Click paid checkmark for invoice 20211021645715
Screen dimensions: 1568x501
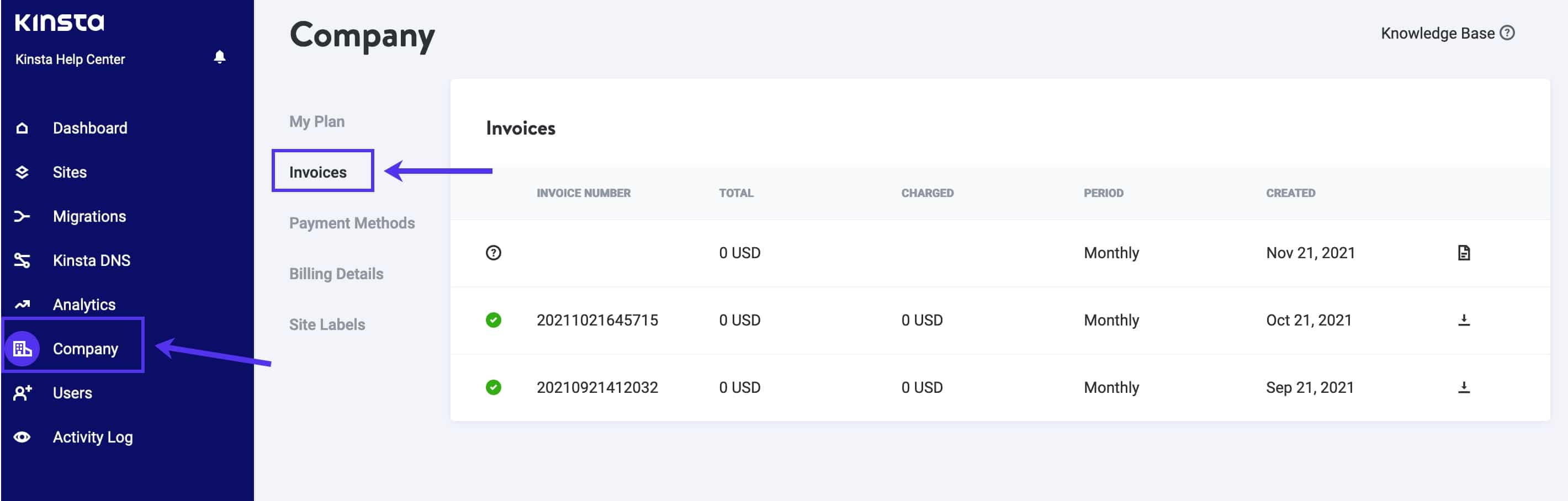pyautogui.click(x=494, y=320)
